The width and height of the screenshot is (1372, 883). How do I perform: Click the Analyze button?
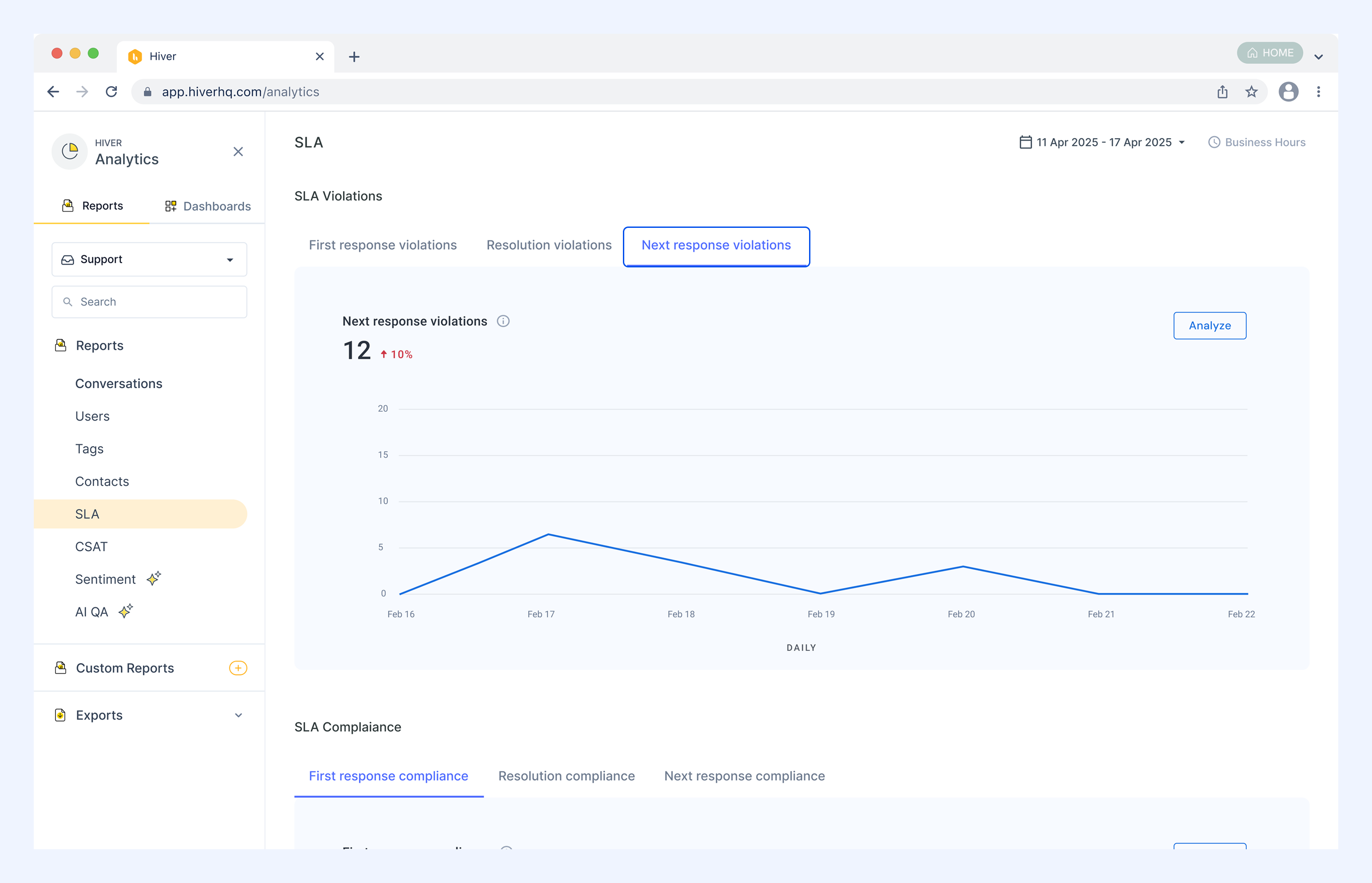(x=1210, y=326)
